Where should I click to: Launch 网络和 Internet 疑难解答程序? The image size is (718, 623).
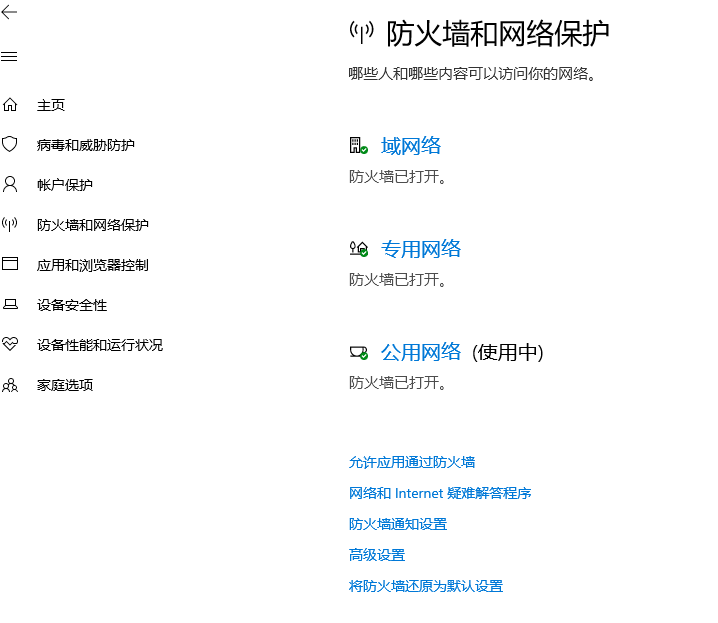(440, 493)
